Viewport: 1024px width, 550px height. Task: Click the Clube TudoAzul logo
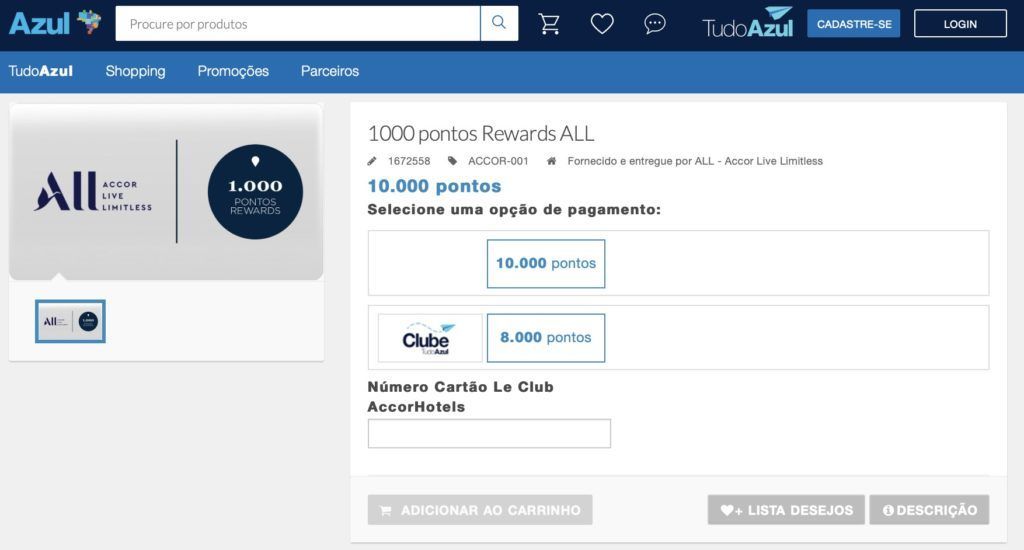pyautogui.click(x=430, y=338)
